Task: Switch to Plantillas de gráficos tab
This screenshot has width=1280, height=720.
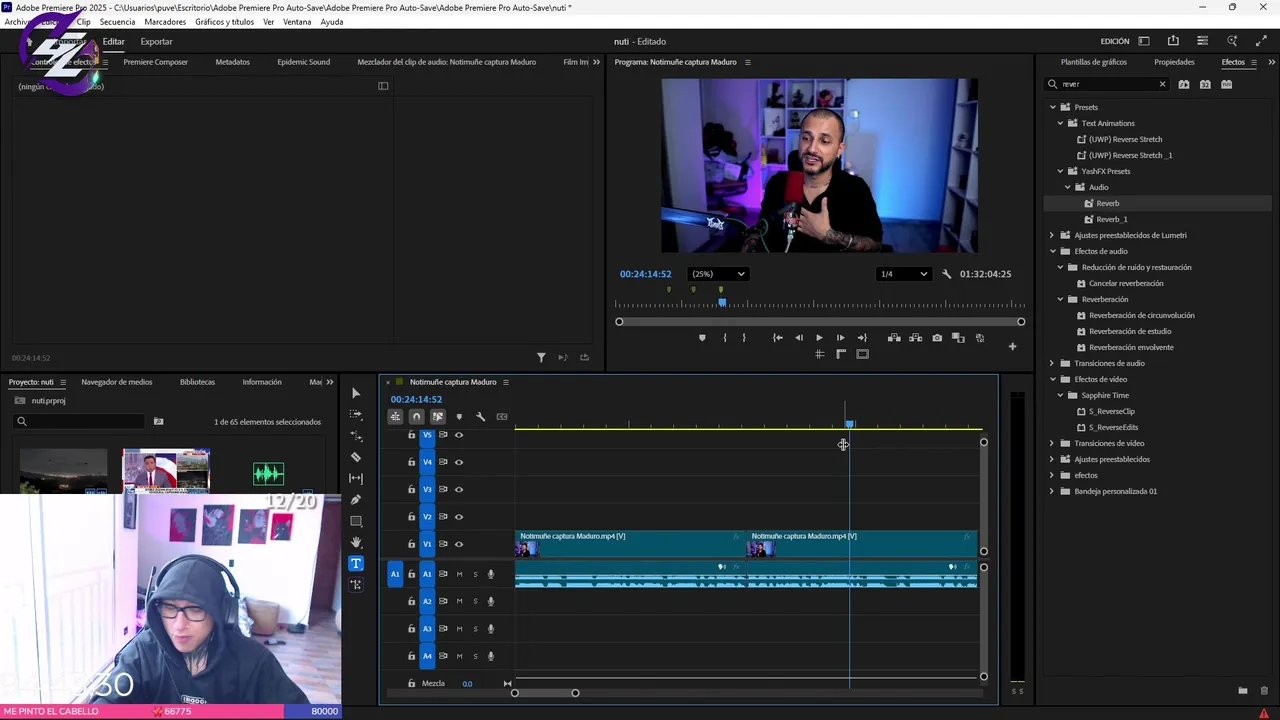Action: click(x=1093, y=62)
